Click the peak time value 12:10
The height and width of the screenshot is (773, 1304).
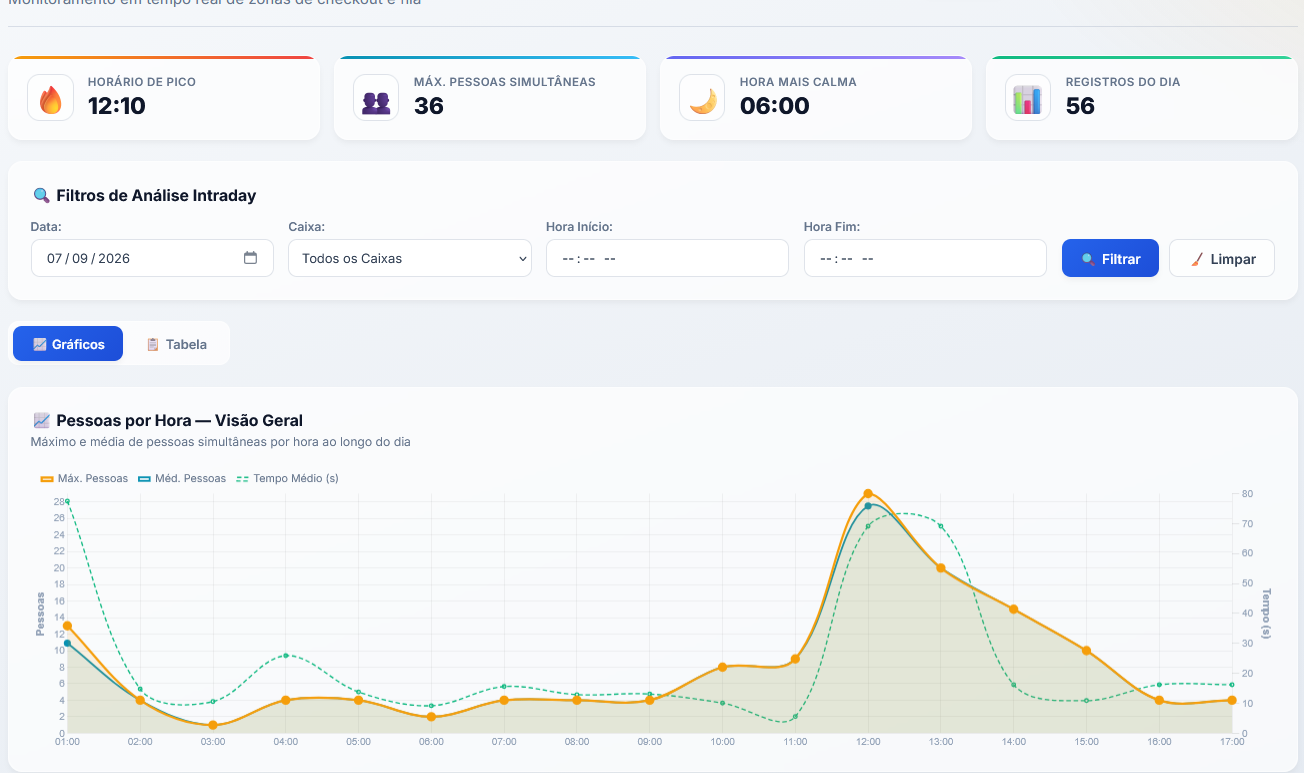pos(117,105)
